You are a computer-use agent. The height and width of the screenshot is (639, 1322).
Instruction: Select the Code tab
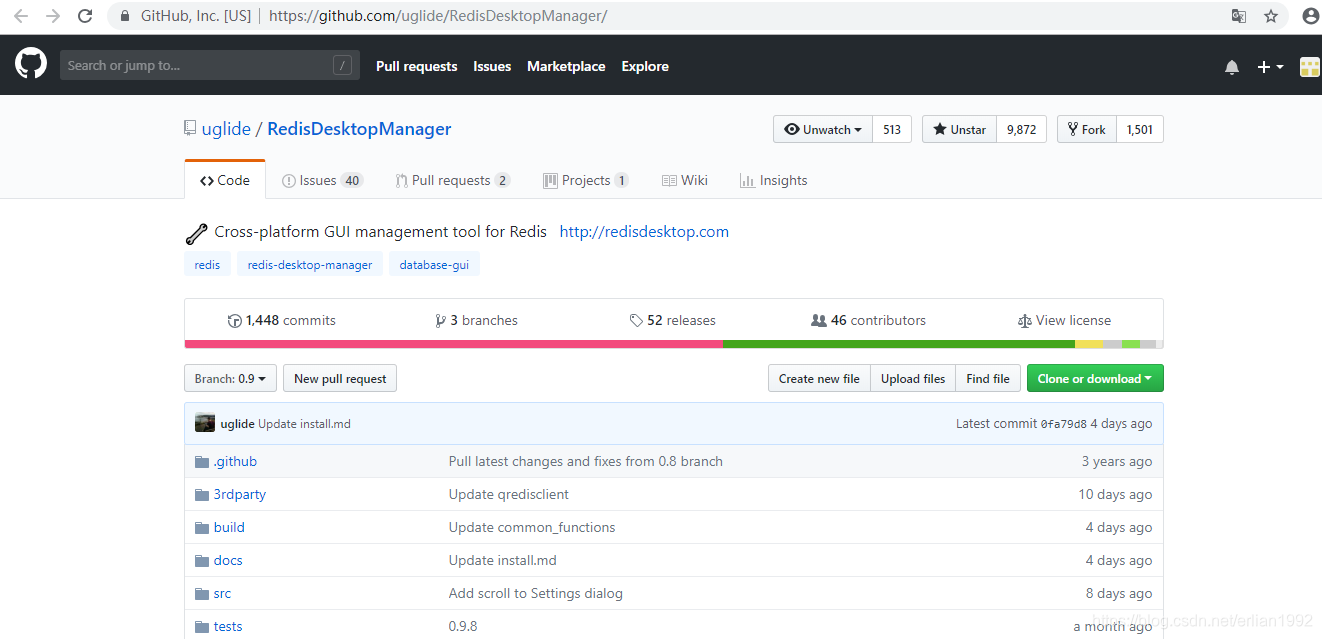[x=225, y=180]
